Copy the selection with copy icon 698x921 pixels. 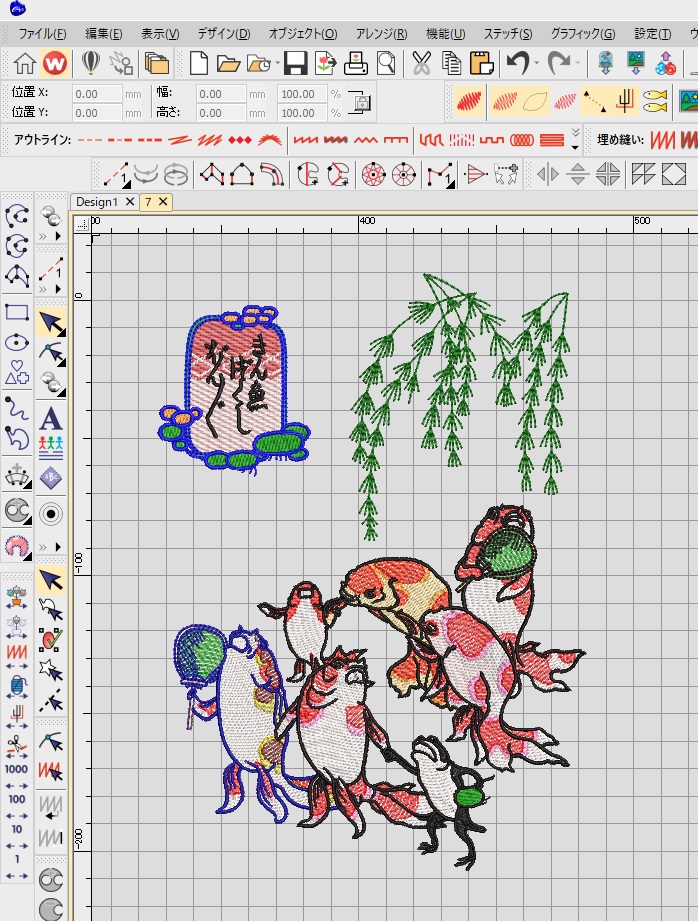[x=451, y=63]
